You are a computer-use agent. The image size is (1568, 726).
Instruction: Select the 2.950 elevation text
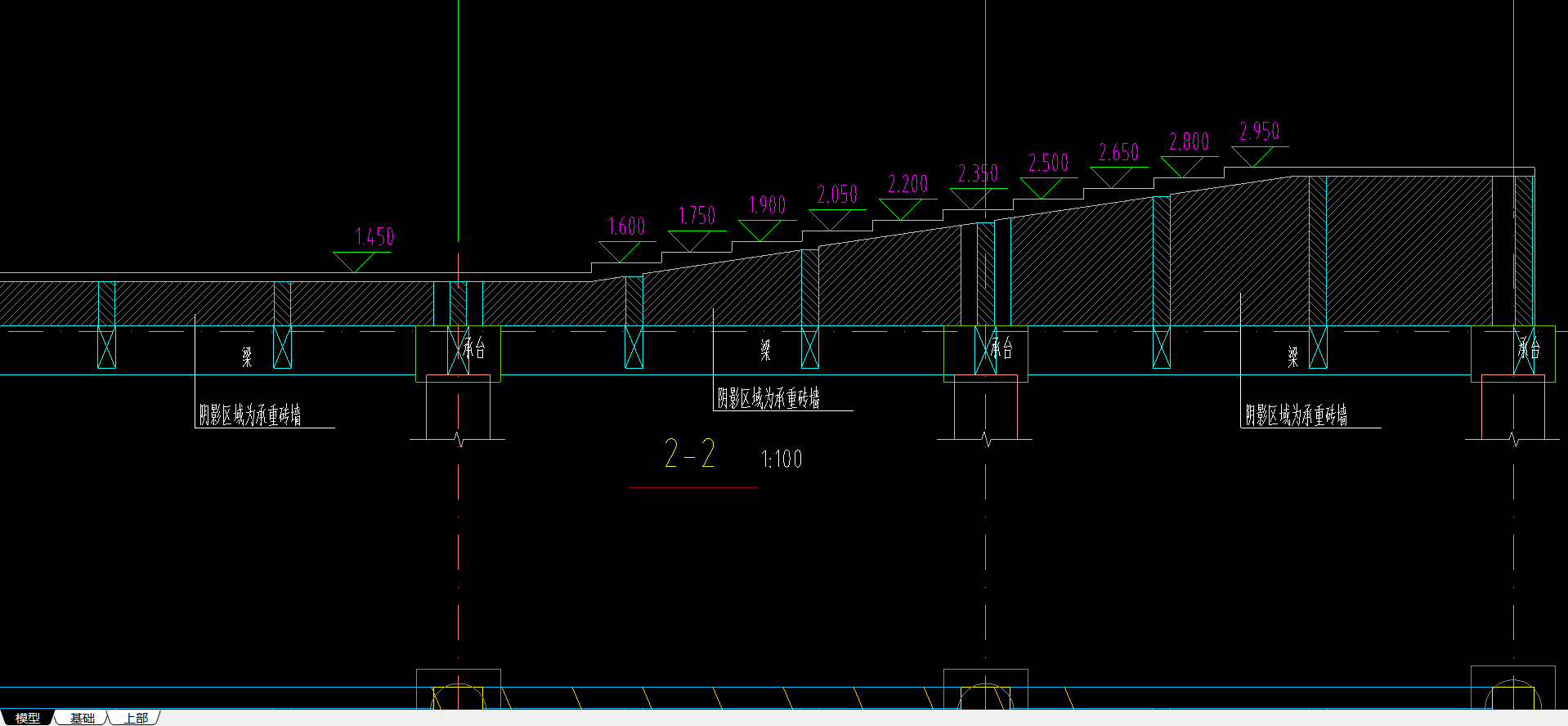[1259, 131]
